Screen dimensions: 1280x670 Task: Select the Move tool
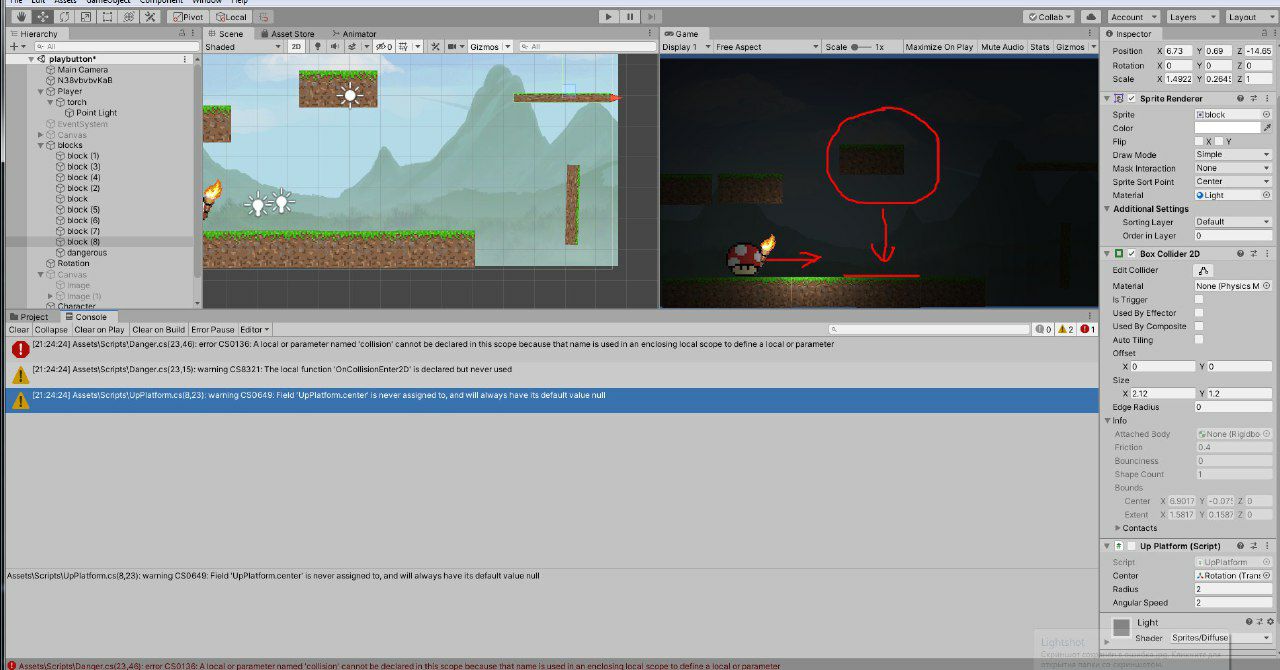click(41, 17)
